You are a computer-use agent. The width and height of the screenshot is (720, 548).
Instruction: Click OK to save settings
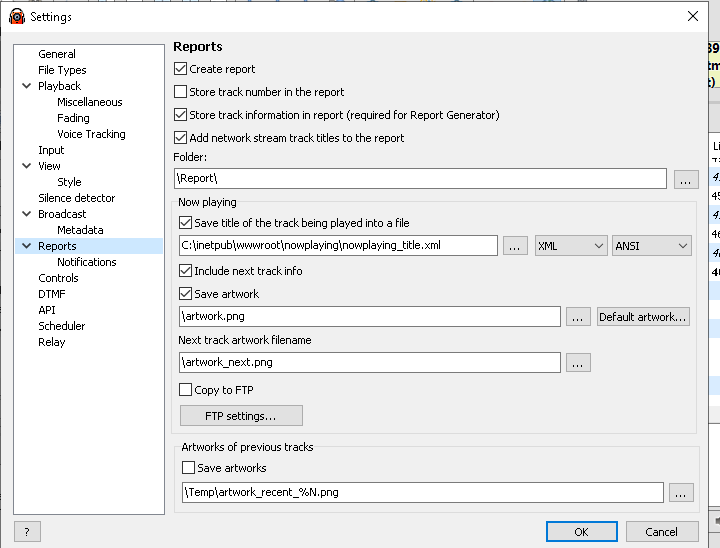[581, 531]
